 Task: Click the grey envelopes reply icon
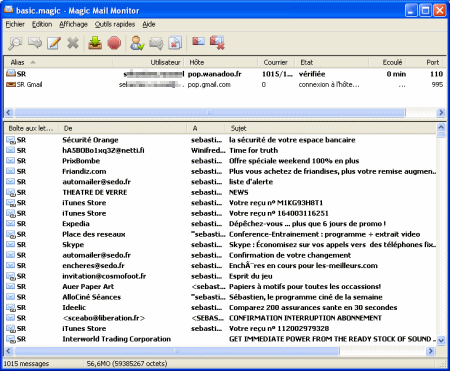point(156,43)
